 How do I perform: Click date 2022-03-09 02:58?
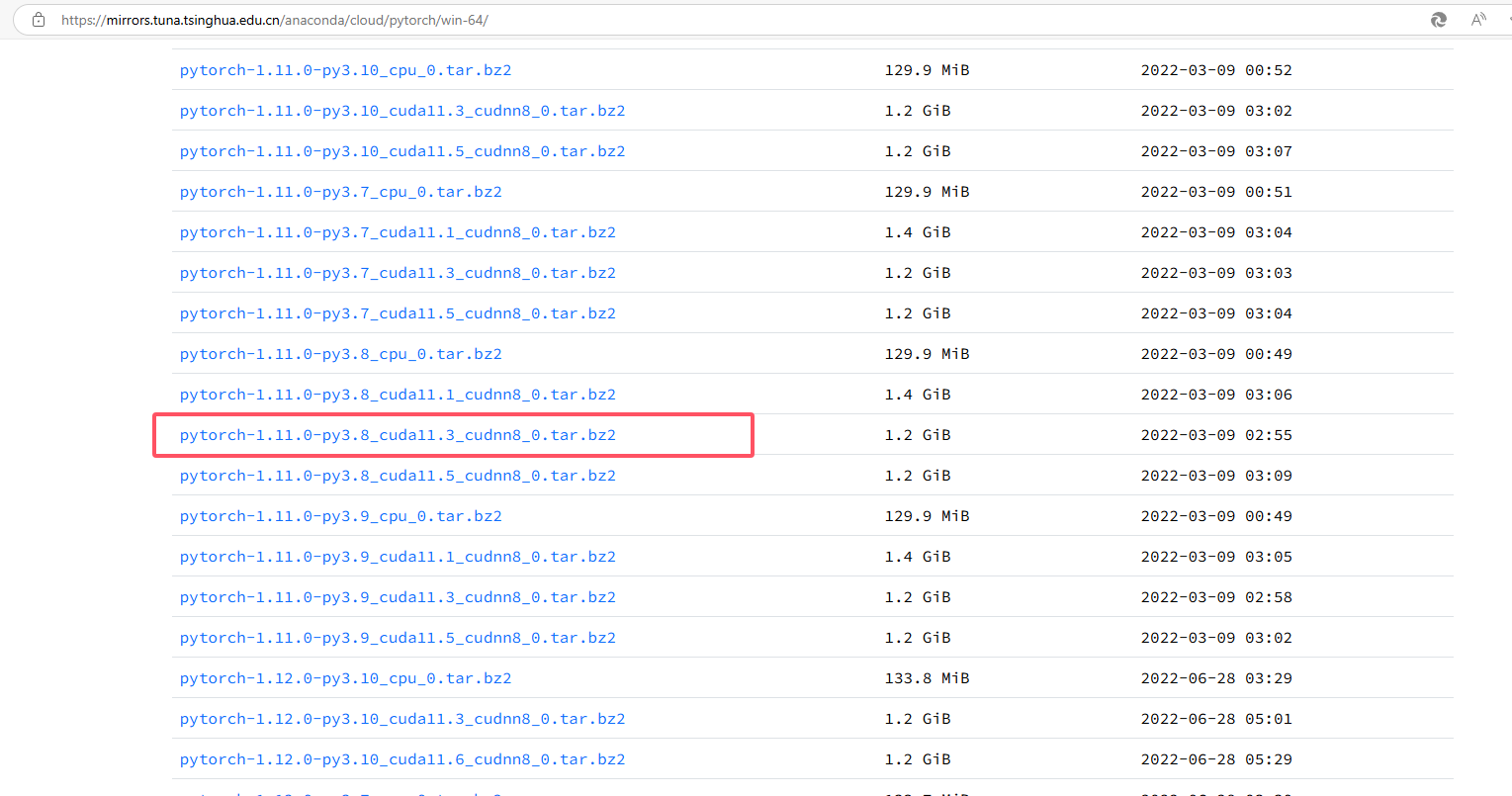[x=1216, y=597]
